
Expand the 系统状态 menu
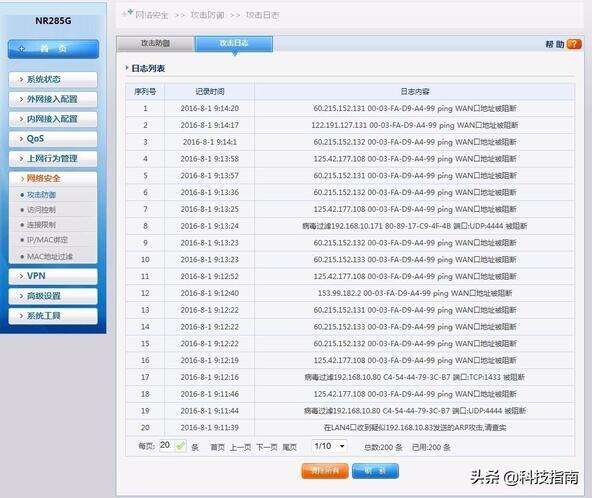(53, 79)
